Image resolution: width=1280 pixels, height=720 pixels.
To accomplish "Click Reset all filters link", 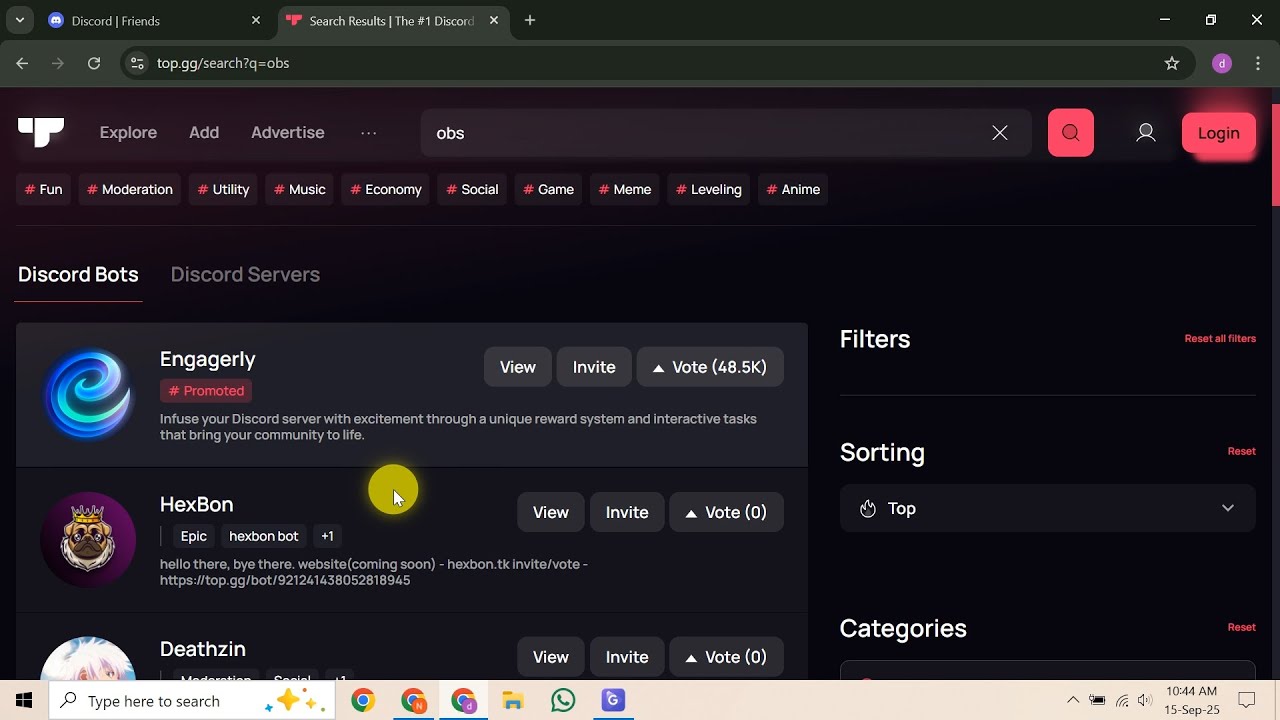I will [x=1220, y=338].
